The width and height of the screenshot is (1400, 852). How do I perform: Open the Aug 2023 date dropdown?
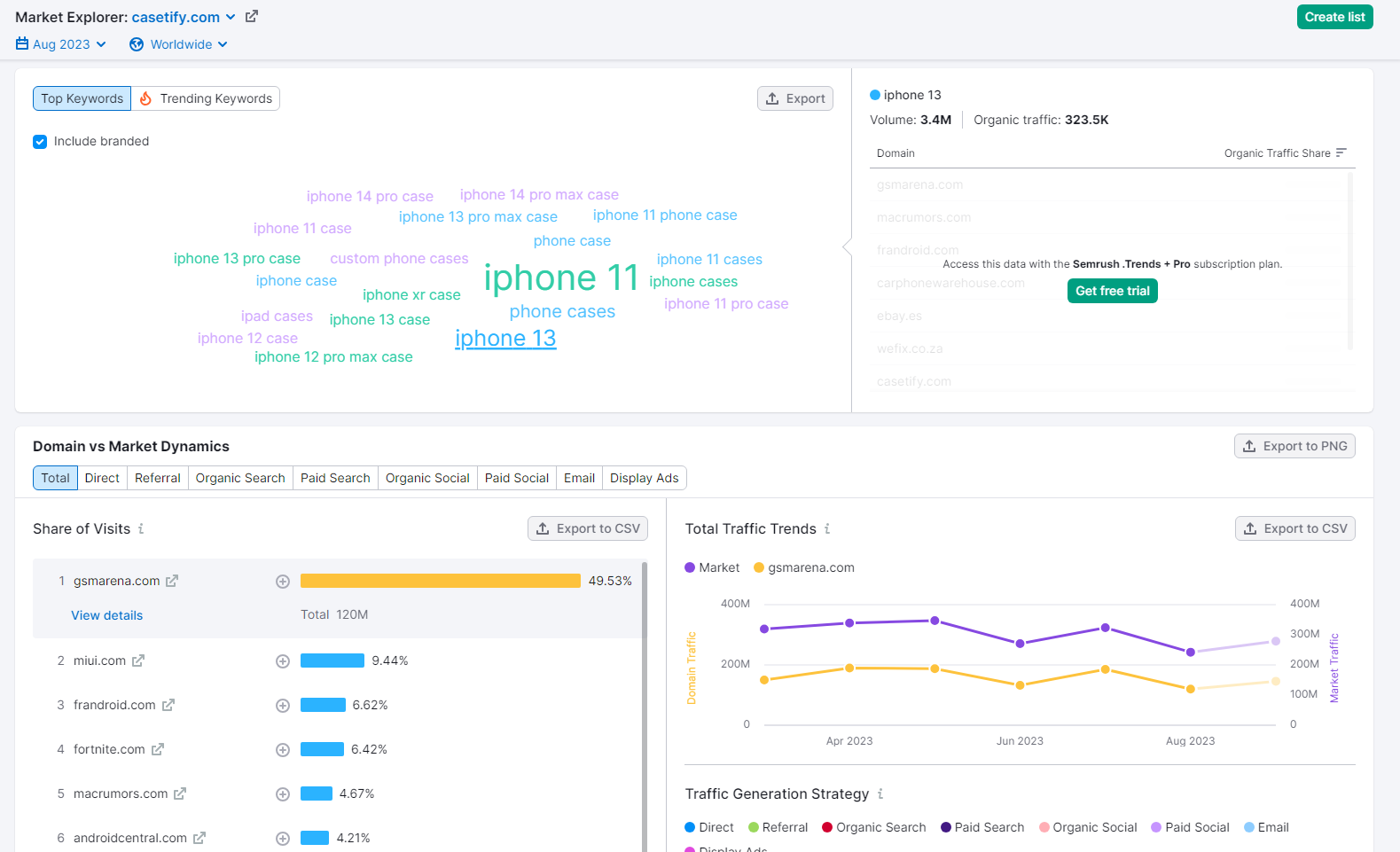pos(61,44)
